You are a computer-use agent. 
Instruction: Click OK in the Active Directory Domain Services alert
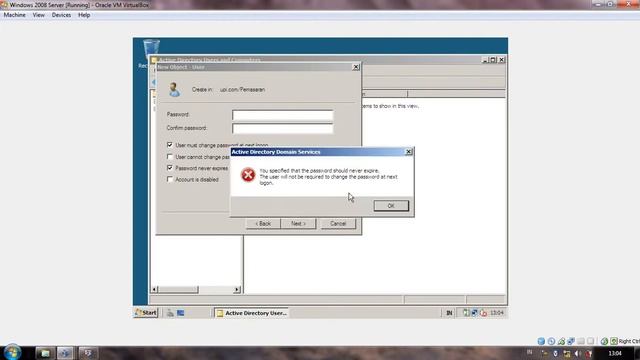[x=391, y=205]
